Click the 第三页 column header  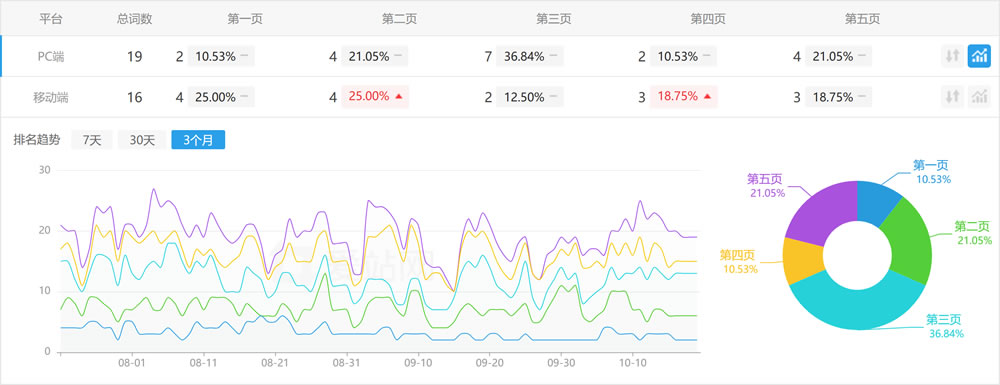[554, 18]
